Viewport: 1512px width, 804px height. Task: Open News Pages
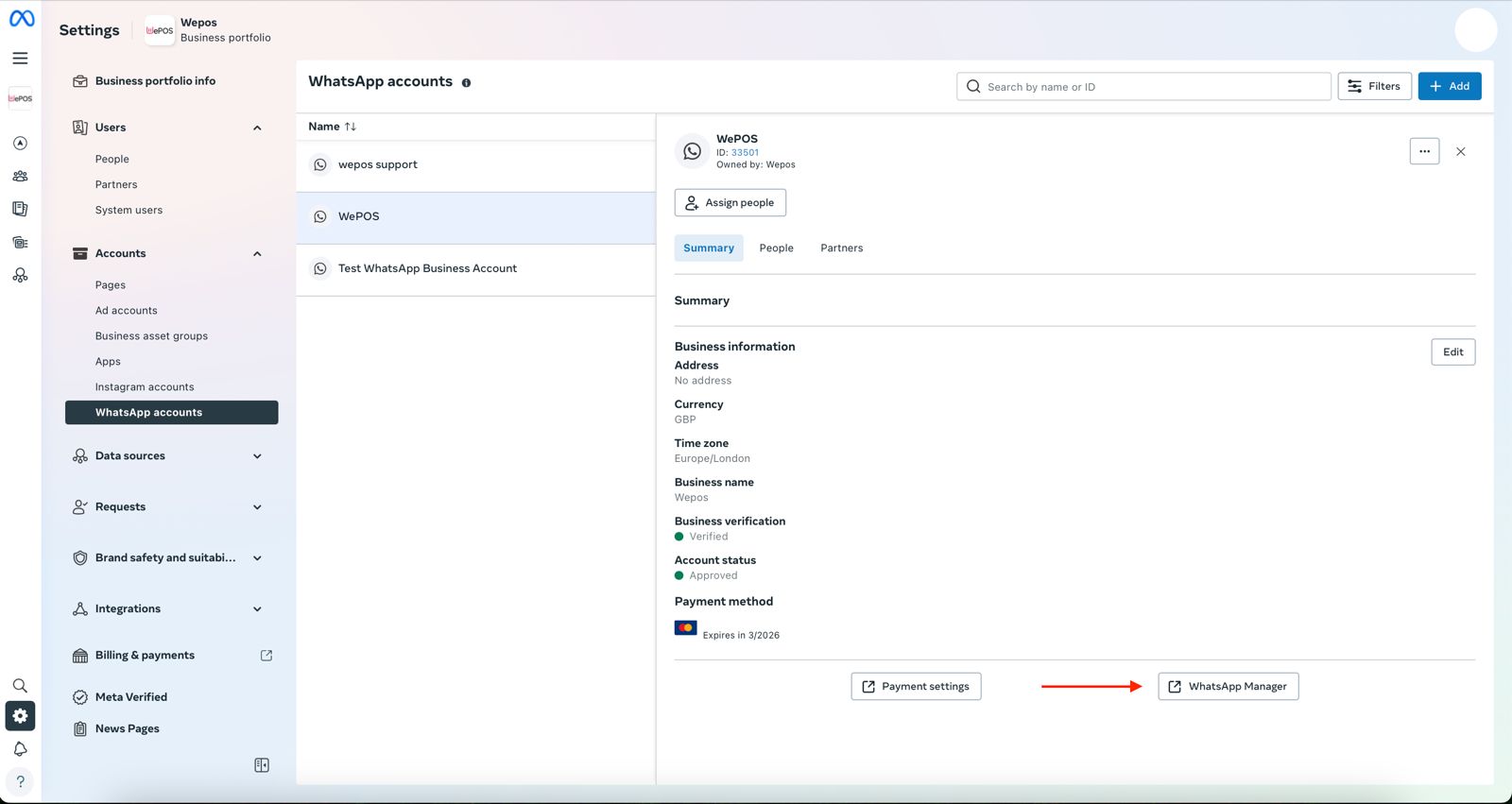(x=127, y=729)
